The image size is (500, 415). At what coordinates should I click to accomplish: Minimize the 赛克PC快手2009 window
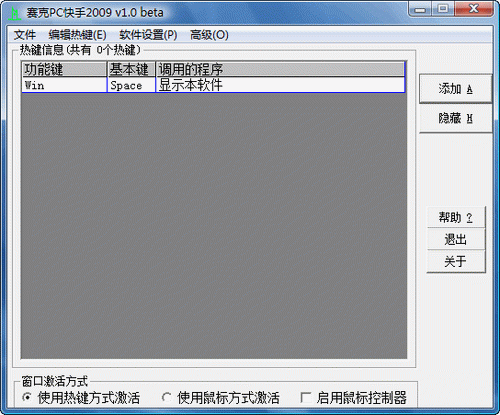[420, 9]
